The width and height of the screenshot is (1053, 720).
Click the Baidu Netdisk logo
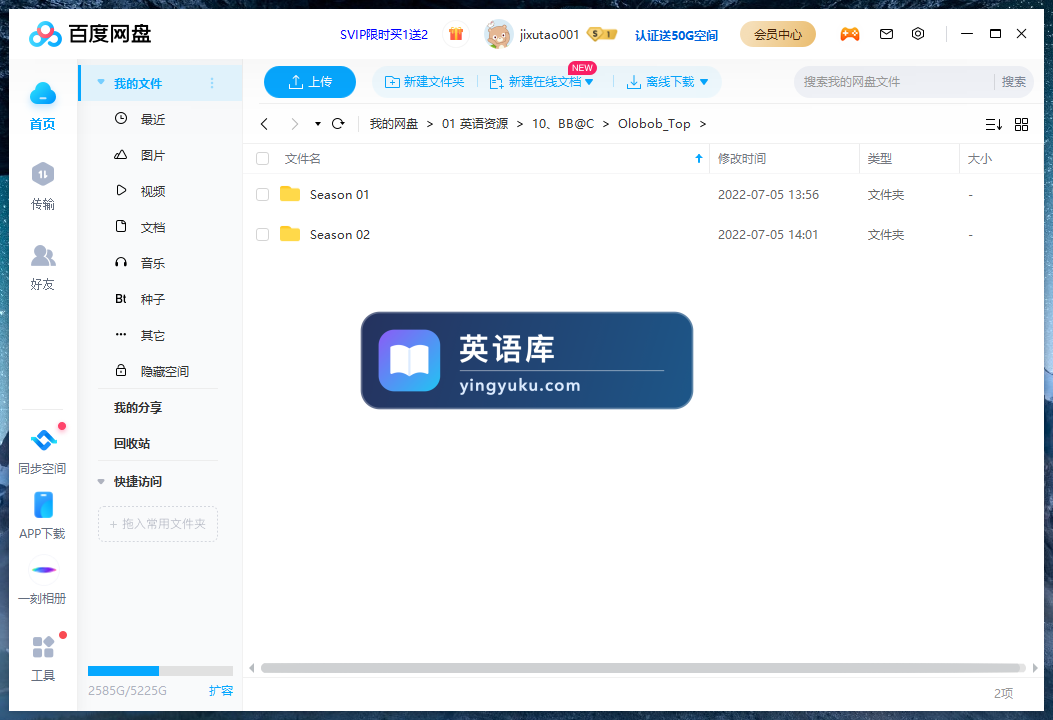pos(90,34)
